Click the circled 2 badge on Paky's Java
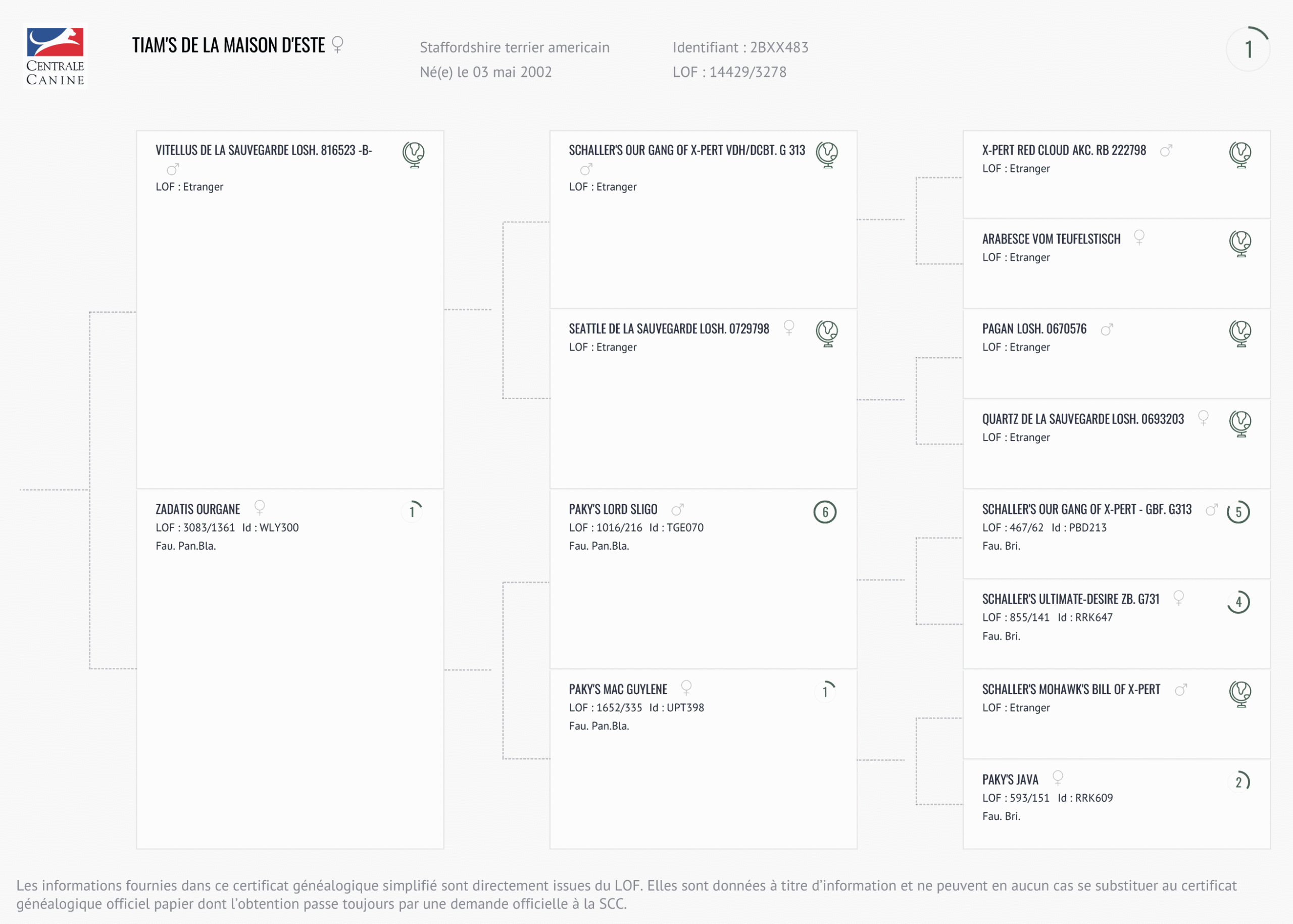The width and height of the screenshot is (1293, 924). click(x=1238, y=782)
